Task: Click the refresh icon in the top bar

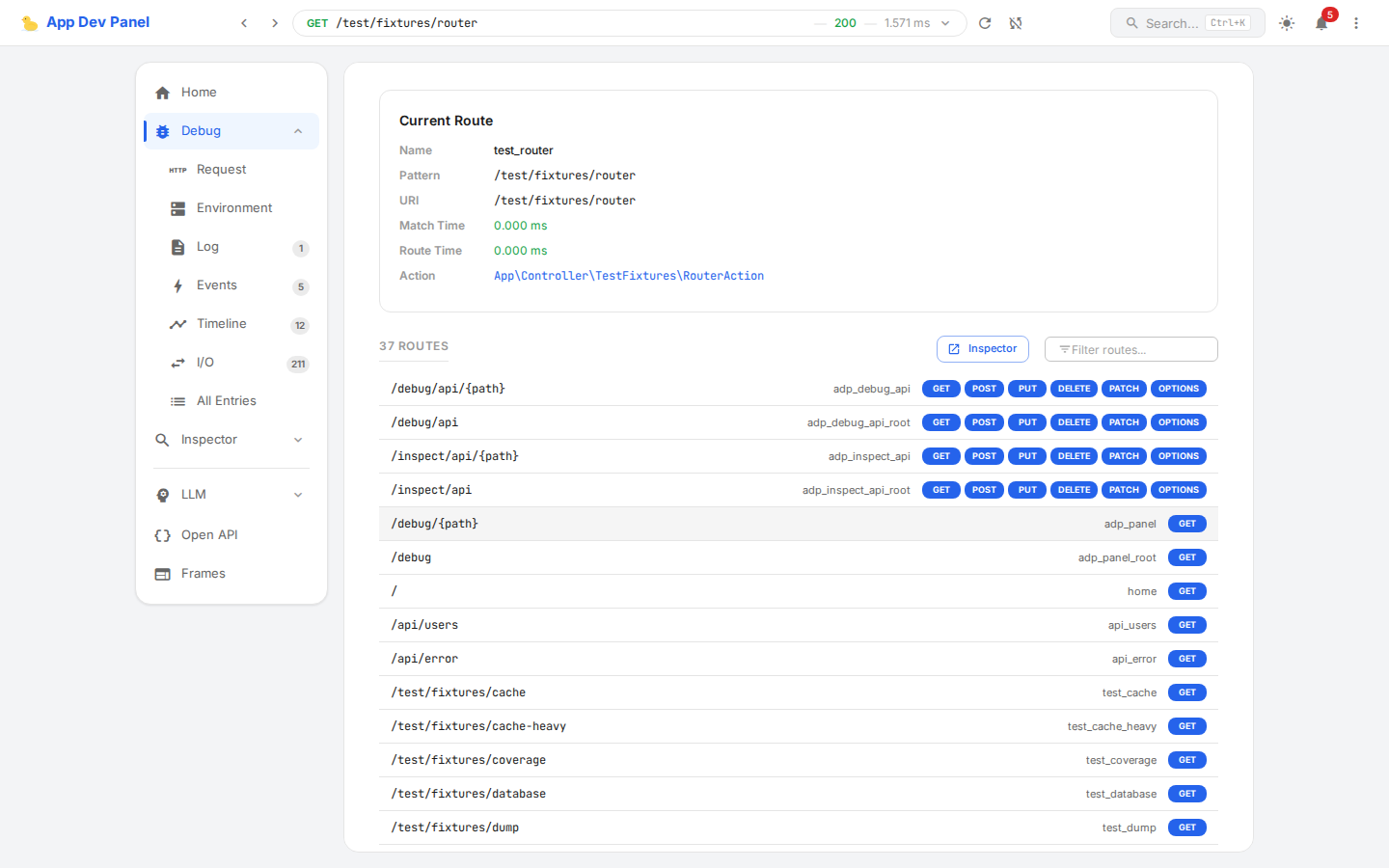Action: (x=985, y=23)
